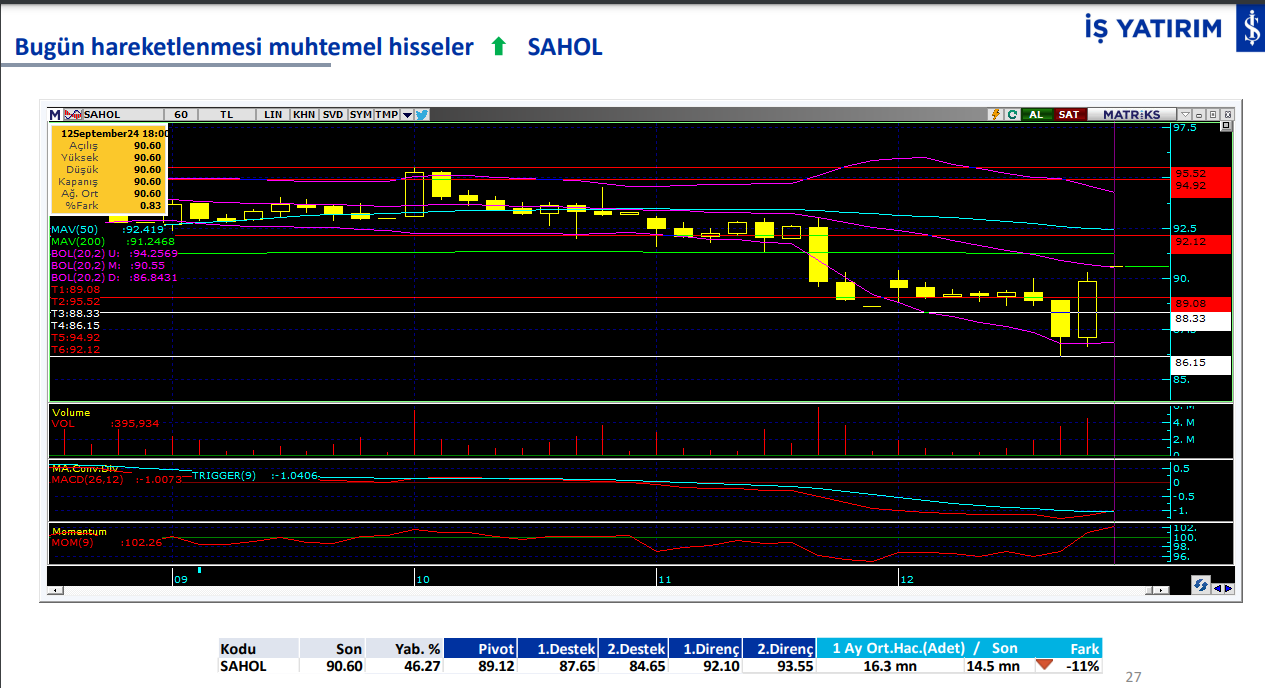
Task: Select the TMP toolbar item
Action: coord(386,115)
